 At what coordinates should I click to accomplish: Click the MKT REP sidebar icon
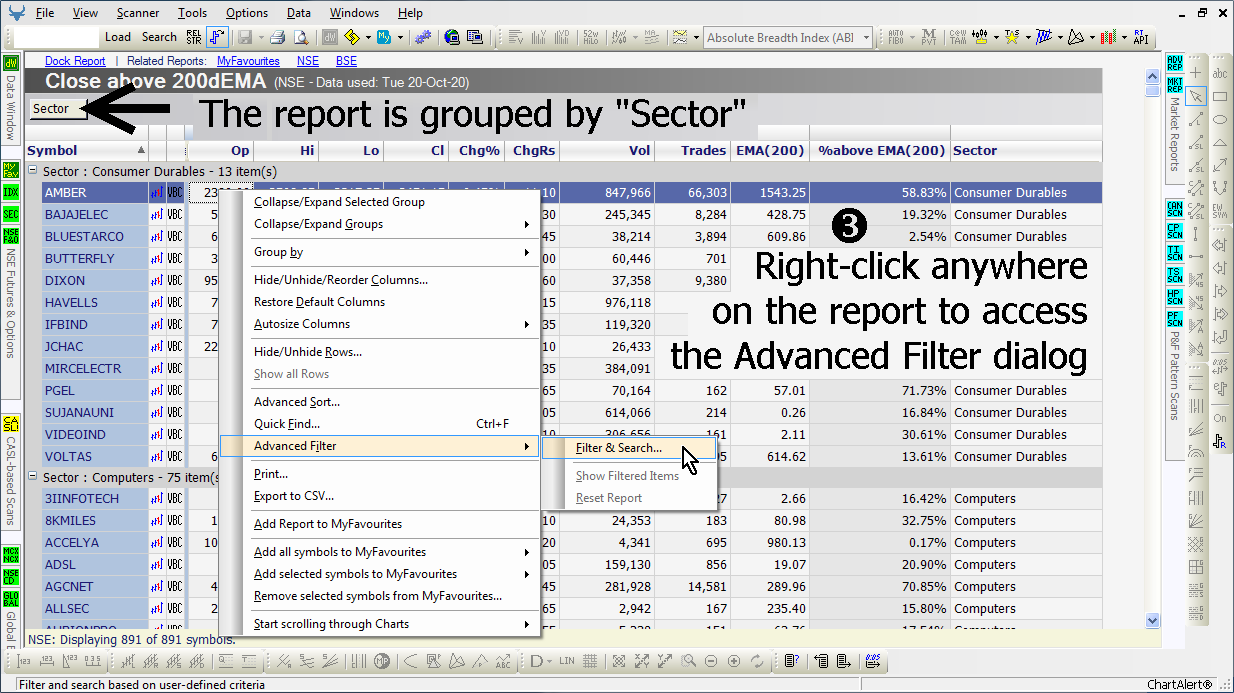[1175, 83]
